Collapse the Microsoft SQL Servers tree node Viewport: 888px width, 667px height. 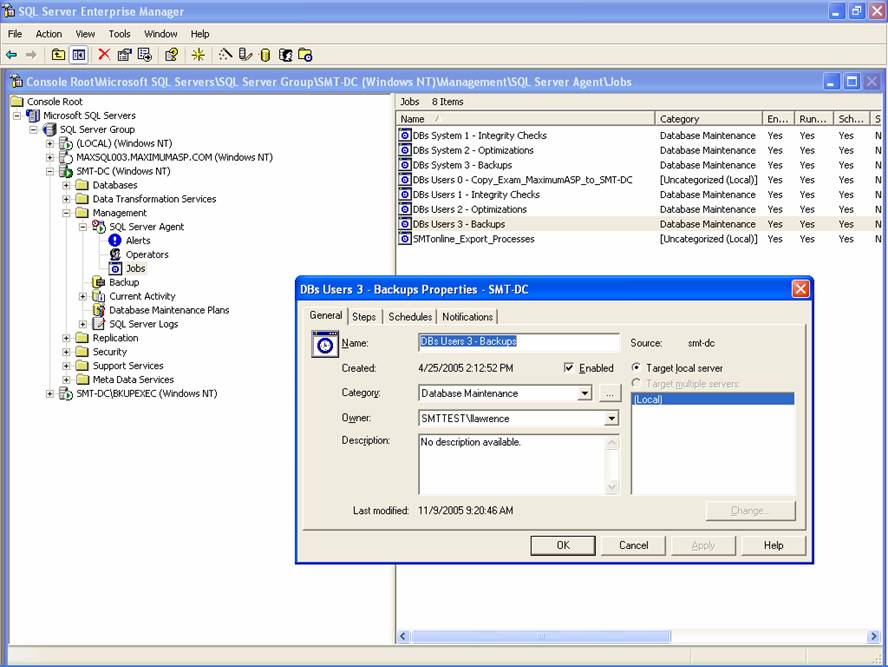tap(17, 116)
